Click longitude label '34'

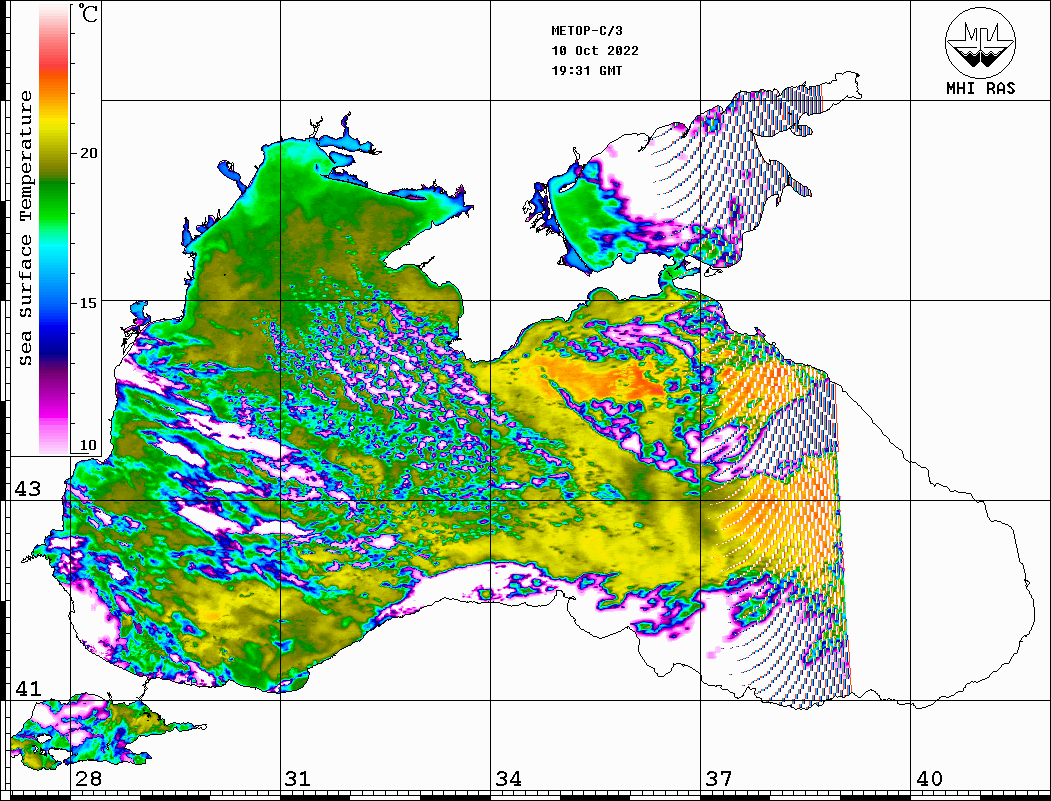(x=508, y=778)
